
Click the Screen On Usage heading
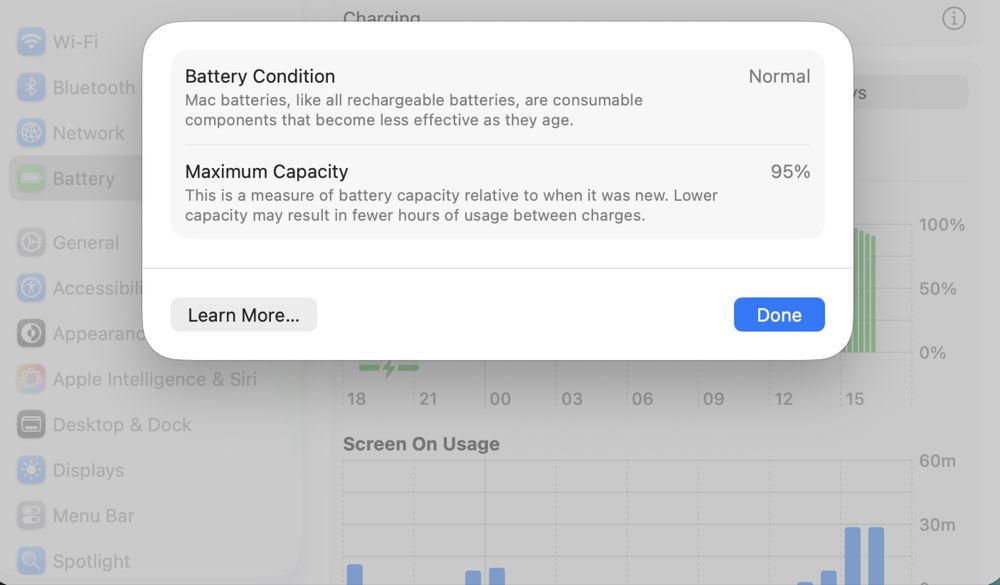(422, 444)
